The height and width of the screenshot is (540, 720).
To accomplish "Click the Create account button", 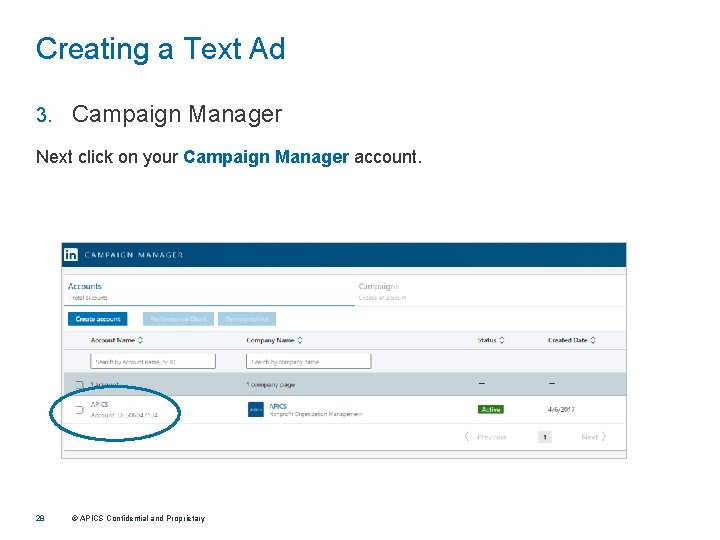I will pyautogui.click(x=98, y=319).
